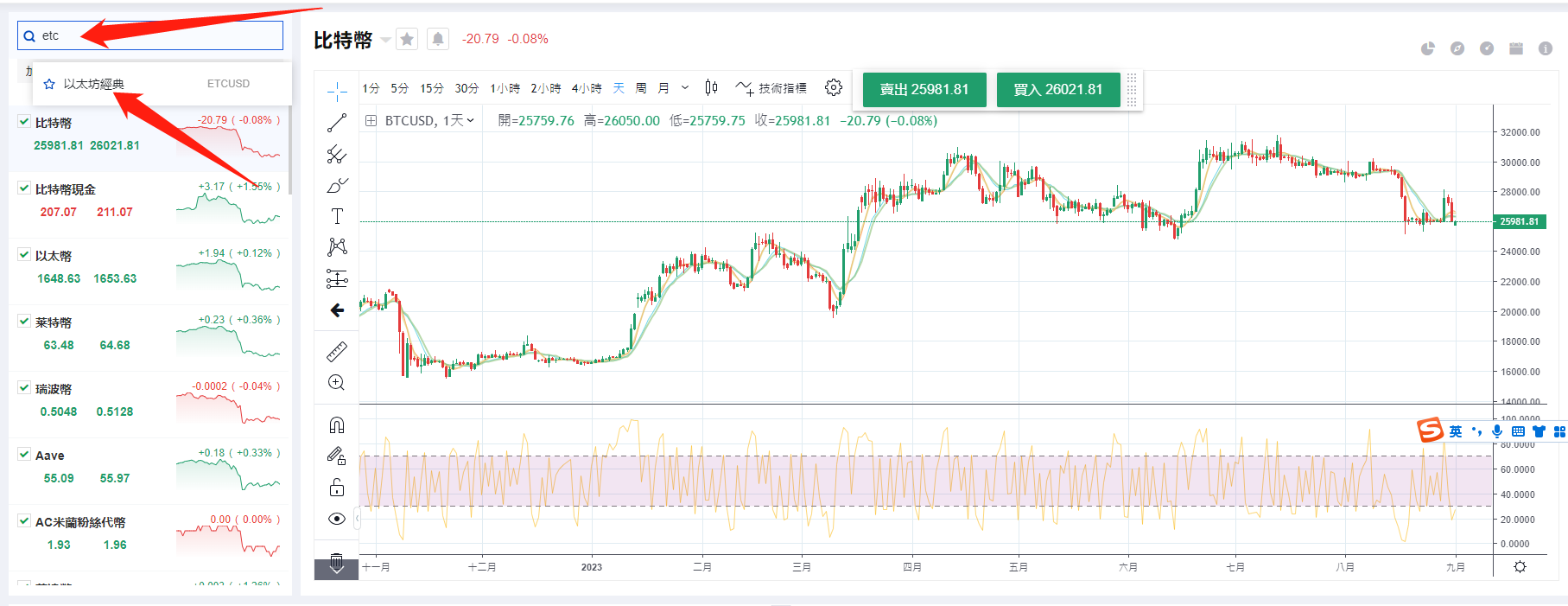
Task: Expand more timeframe options dropdown
Action: [x=685, y=88]
